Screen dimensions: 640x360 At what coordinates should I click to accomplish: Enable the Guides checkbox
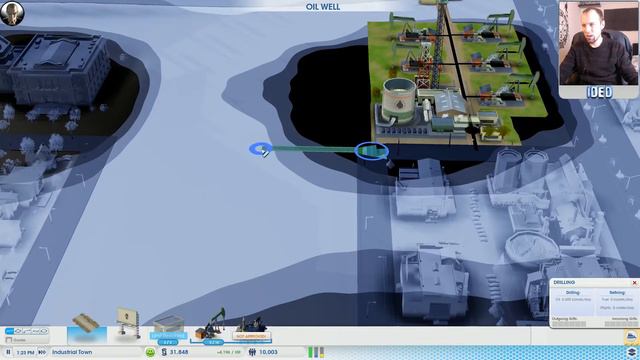(9, 340)
